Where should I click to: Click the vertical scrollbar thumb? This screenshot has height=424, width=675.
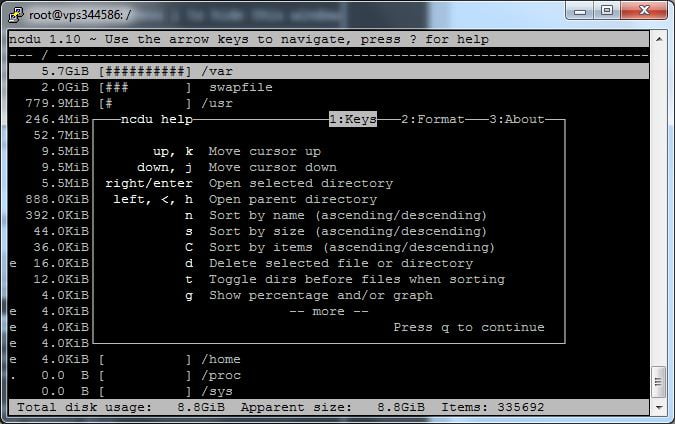[659, 382]
